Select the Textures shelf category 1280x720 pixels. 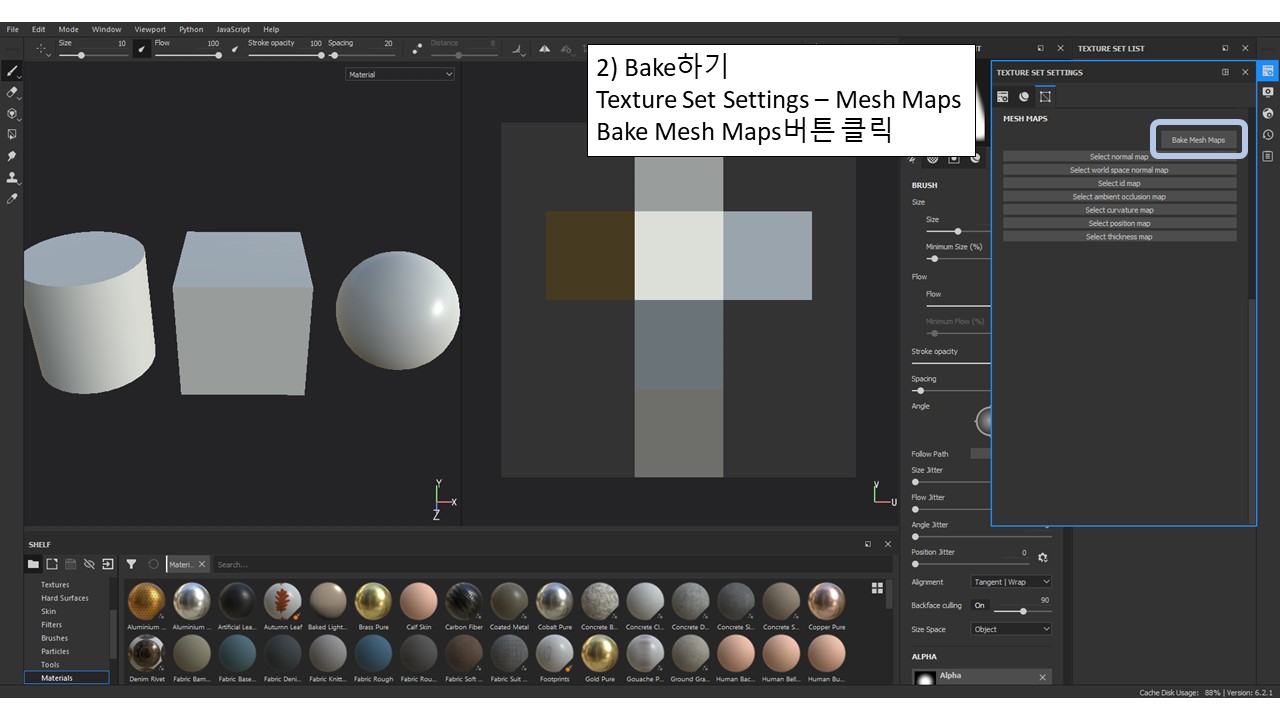click(x=55, y=585)
